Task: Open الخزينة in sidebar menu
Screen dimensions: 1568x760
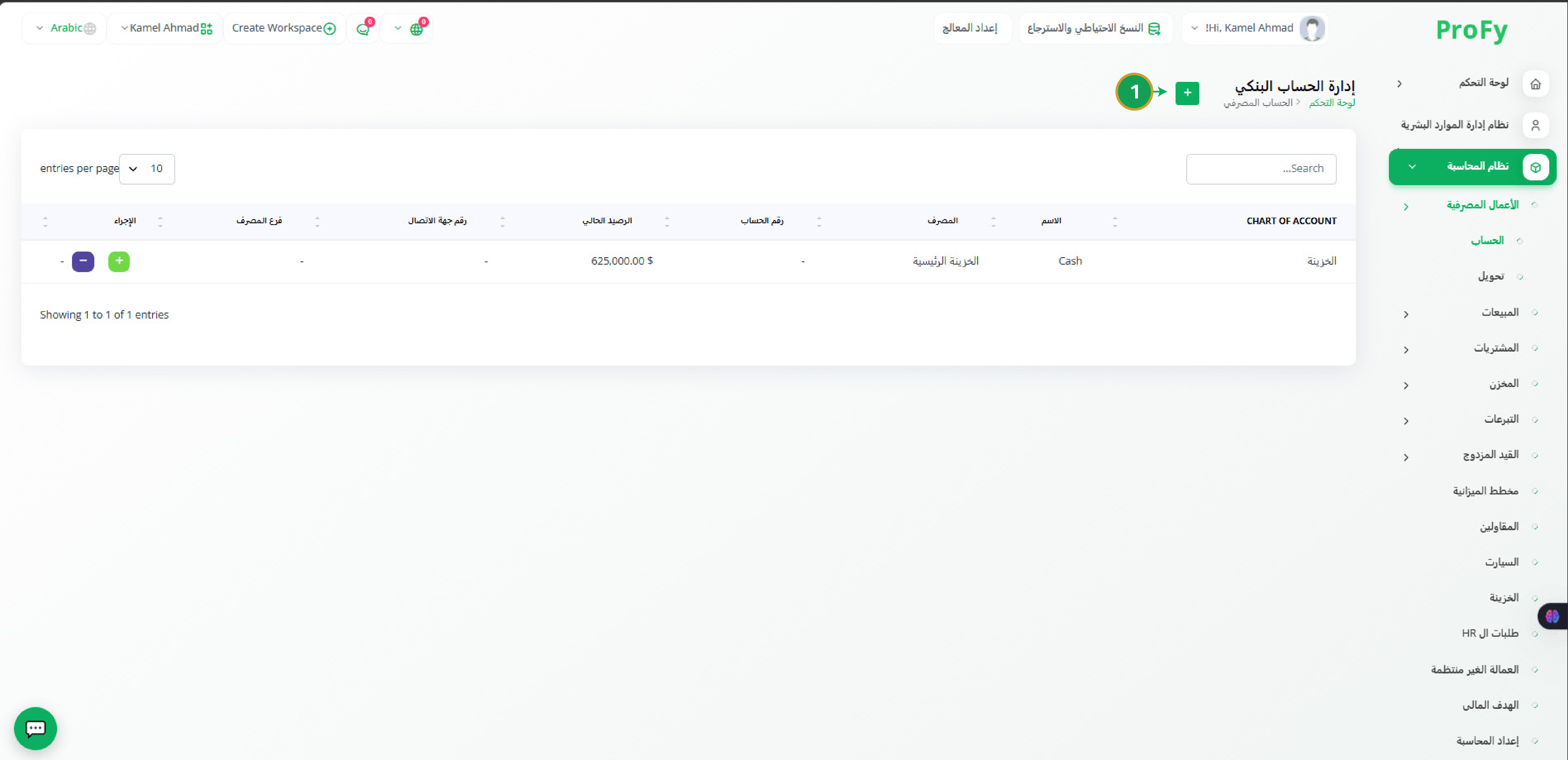Action: [1504, 597]
